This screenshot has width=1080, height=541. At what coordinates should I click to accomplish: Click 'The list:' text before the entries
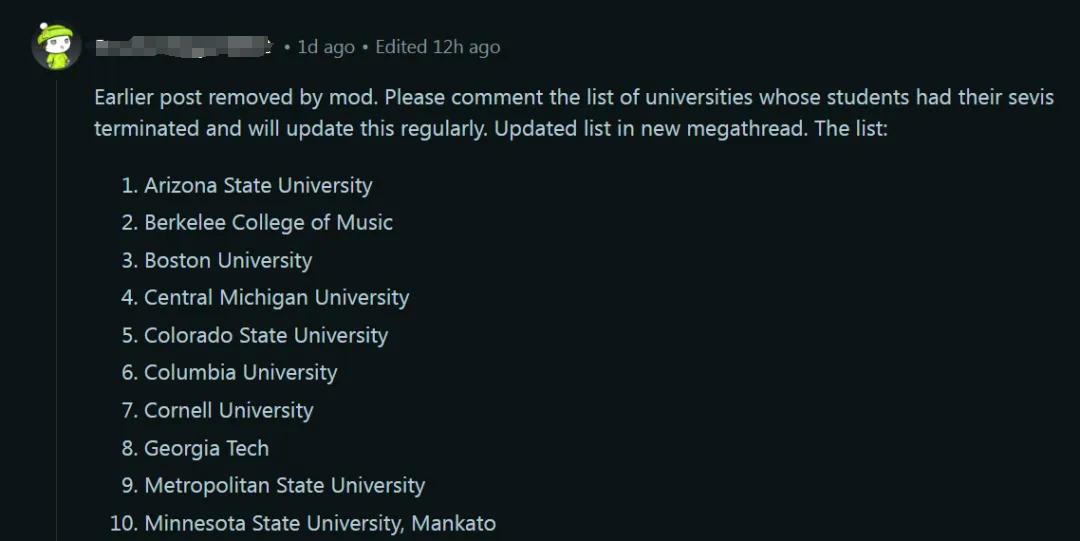[x=851, y=129]
